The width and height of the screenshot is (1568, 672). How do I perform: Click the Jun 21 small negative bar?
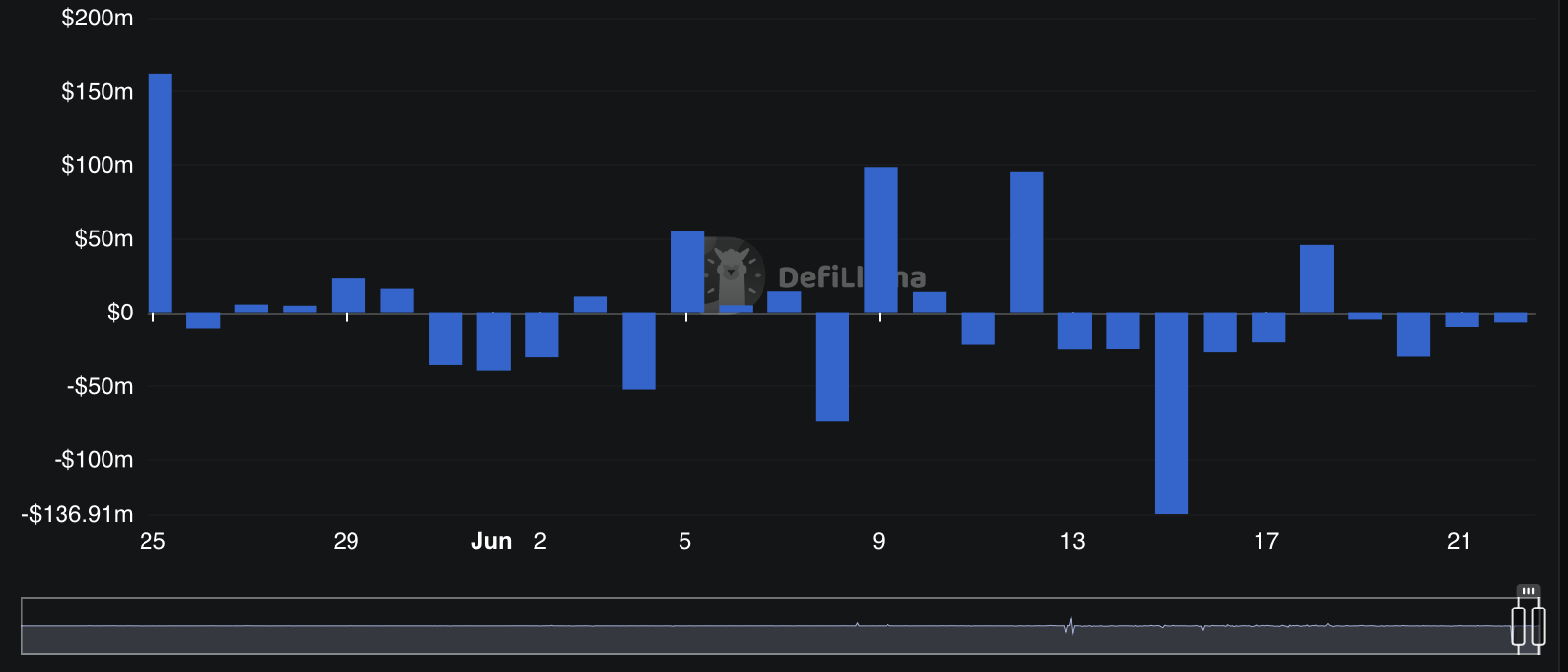tap(1462, 319)
